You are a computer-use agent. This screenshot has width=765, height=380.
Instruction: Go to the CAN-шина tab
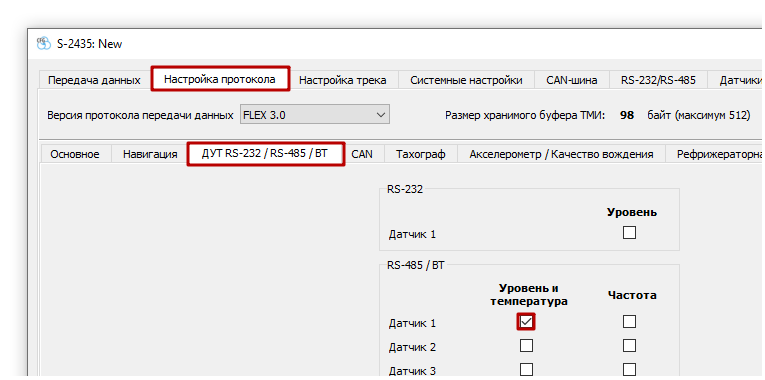[572, 80]
